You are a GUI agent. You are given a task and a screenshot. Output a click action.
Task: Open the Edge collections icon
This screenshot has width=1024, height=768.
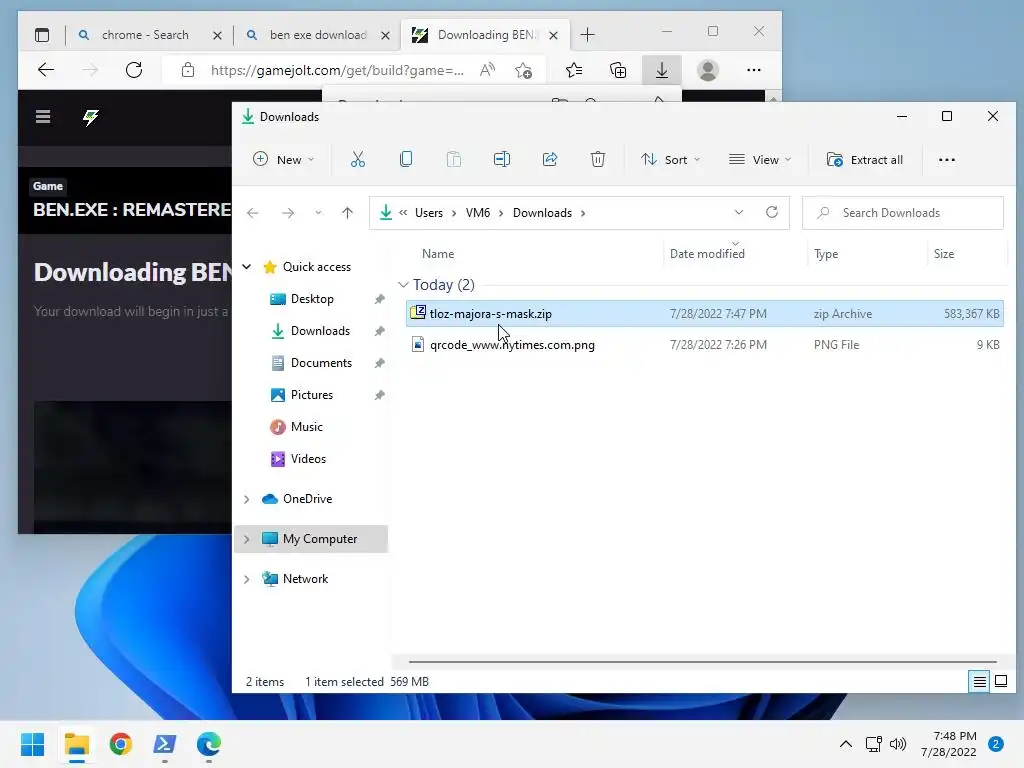coord(618,70)
